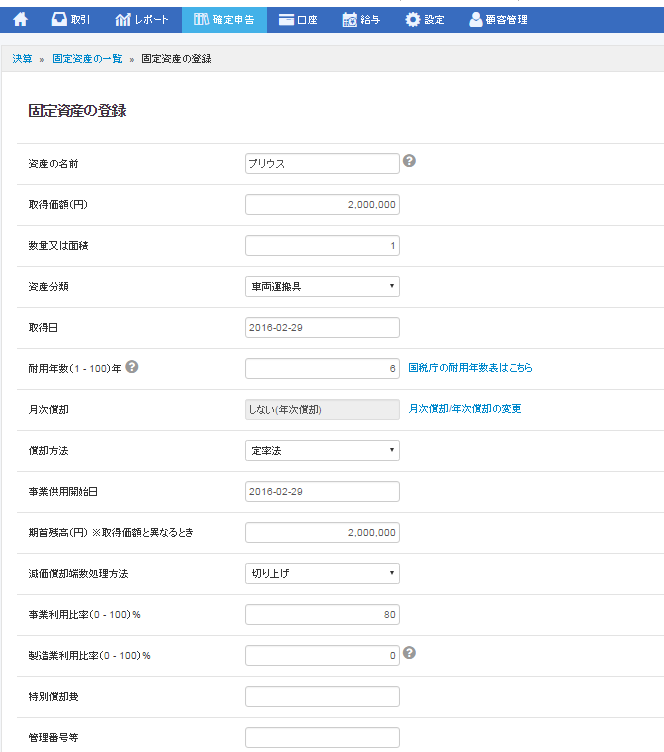
Task: Click help icon next to 資産の名前 field
Action: tap(409, 161)
